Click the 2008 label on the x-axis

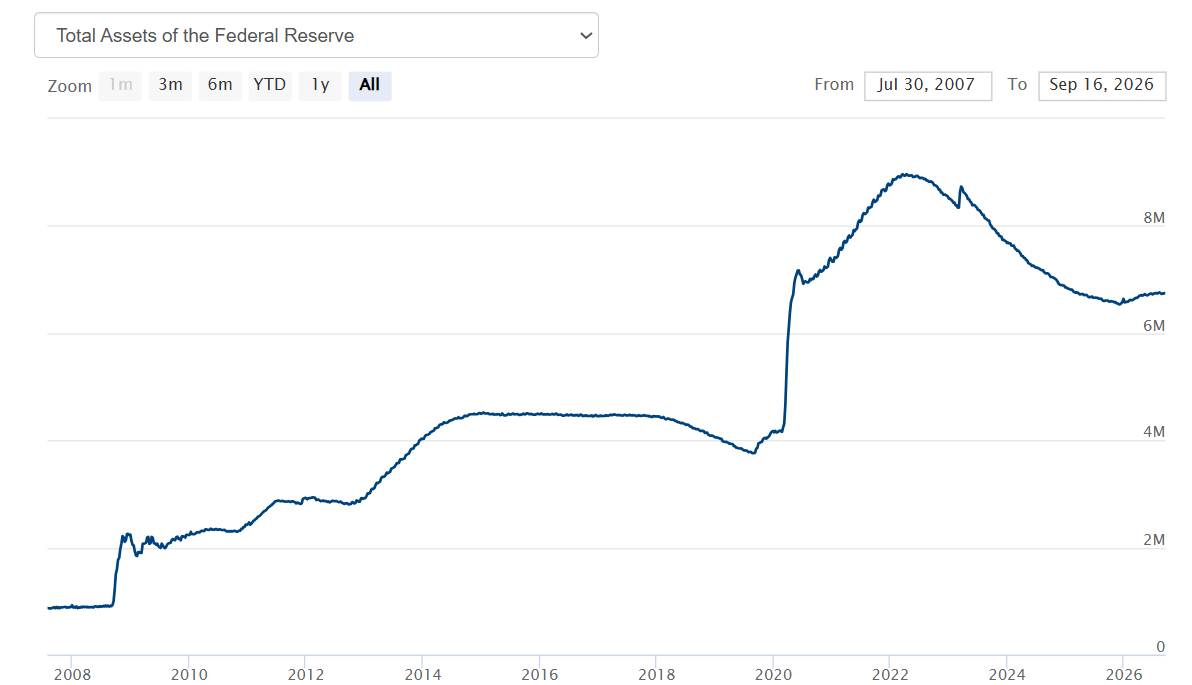pyautogui.click(x=72, y=674)
